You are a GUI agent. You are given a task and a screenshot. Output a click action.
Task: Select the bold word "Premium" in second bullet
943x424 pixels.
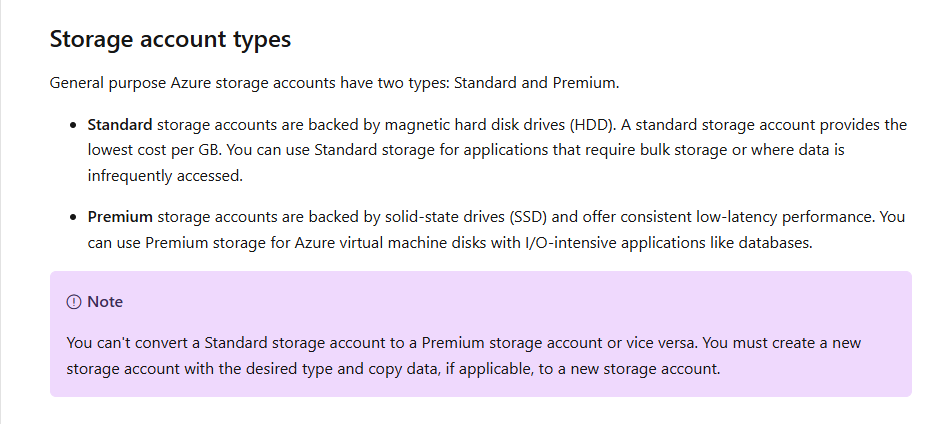(120, 217)
